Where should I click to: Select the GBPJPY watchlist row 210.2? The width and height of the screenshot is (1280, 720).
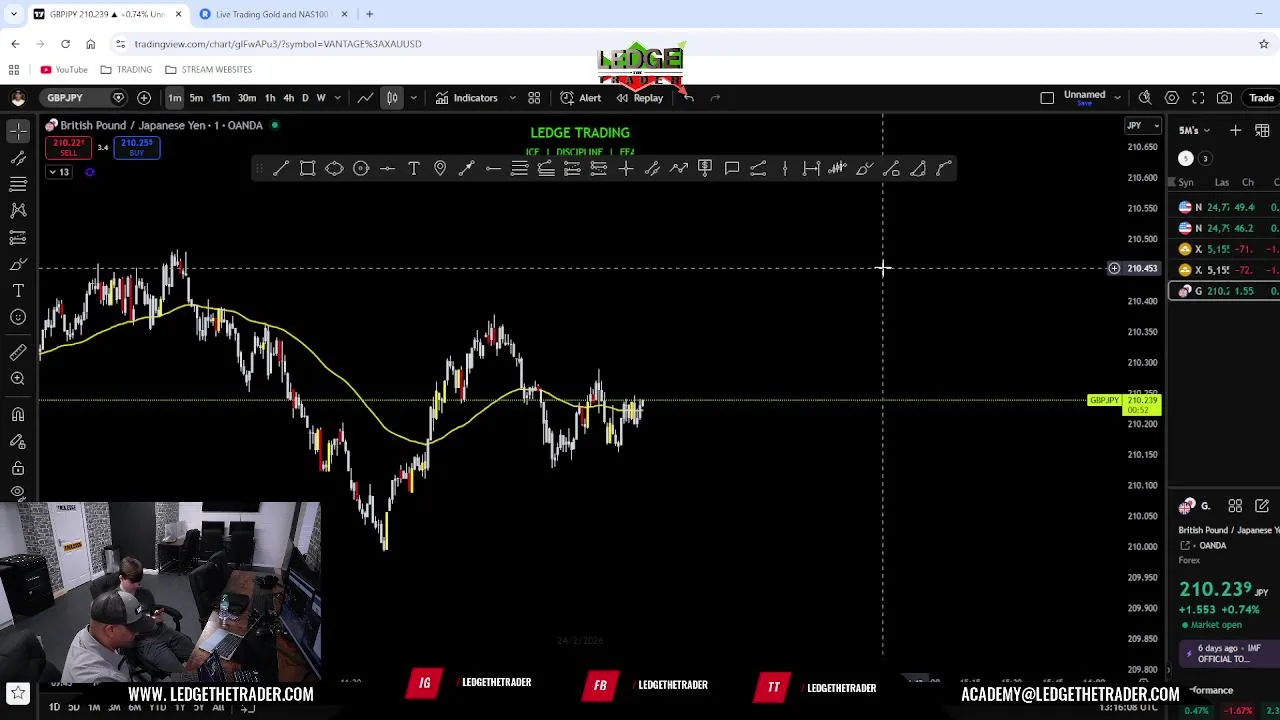(1225, 291)
